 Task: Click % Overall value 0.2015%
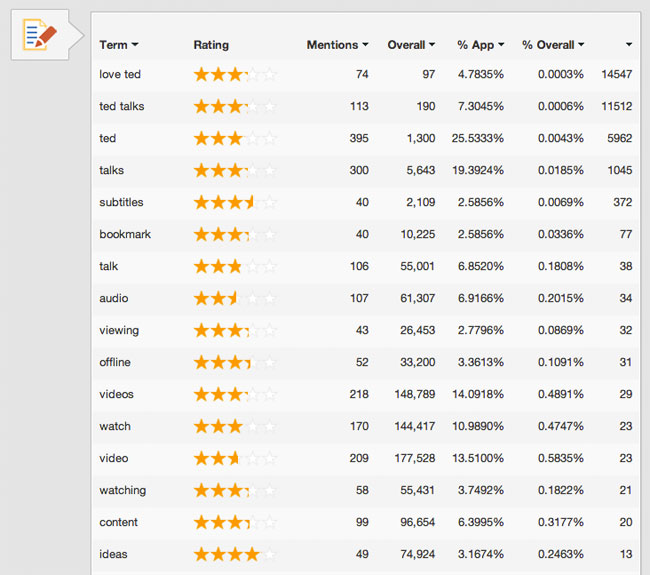[560, 298]
